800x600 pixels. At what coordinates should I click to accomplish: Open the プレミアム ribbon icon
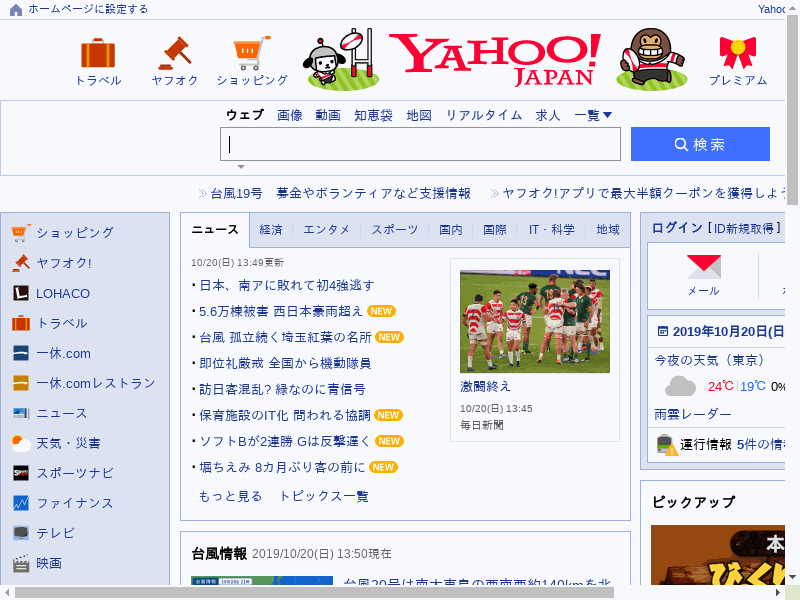[x=738, y=53]
